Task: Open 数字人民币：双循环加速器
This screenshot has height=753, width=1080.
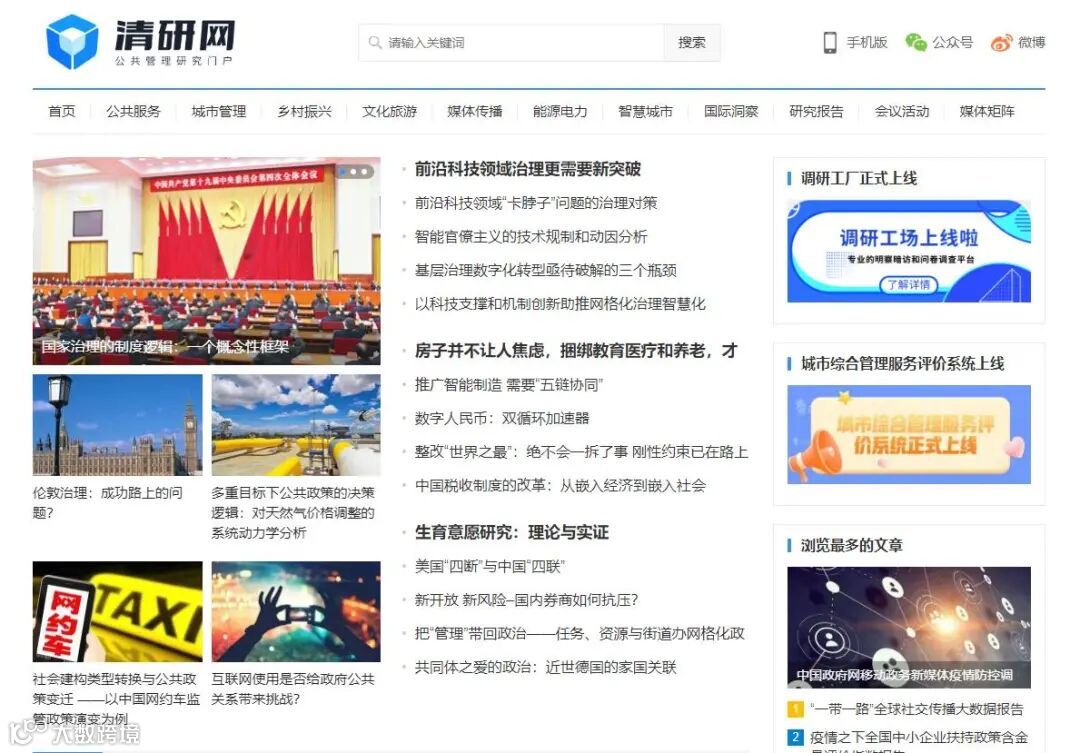Action: (x=502, y=418)
